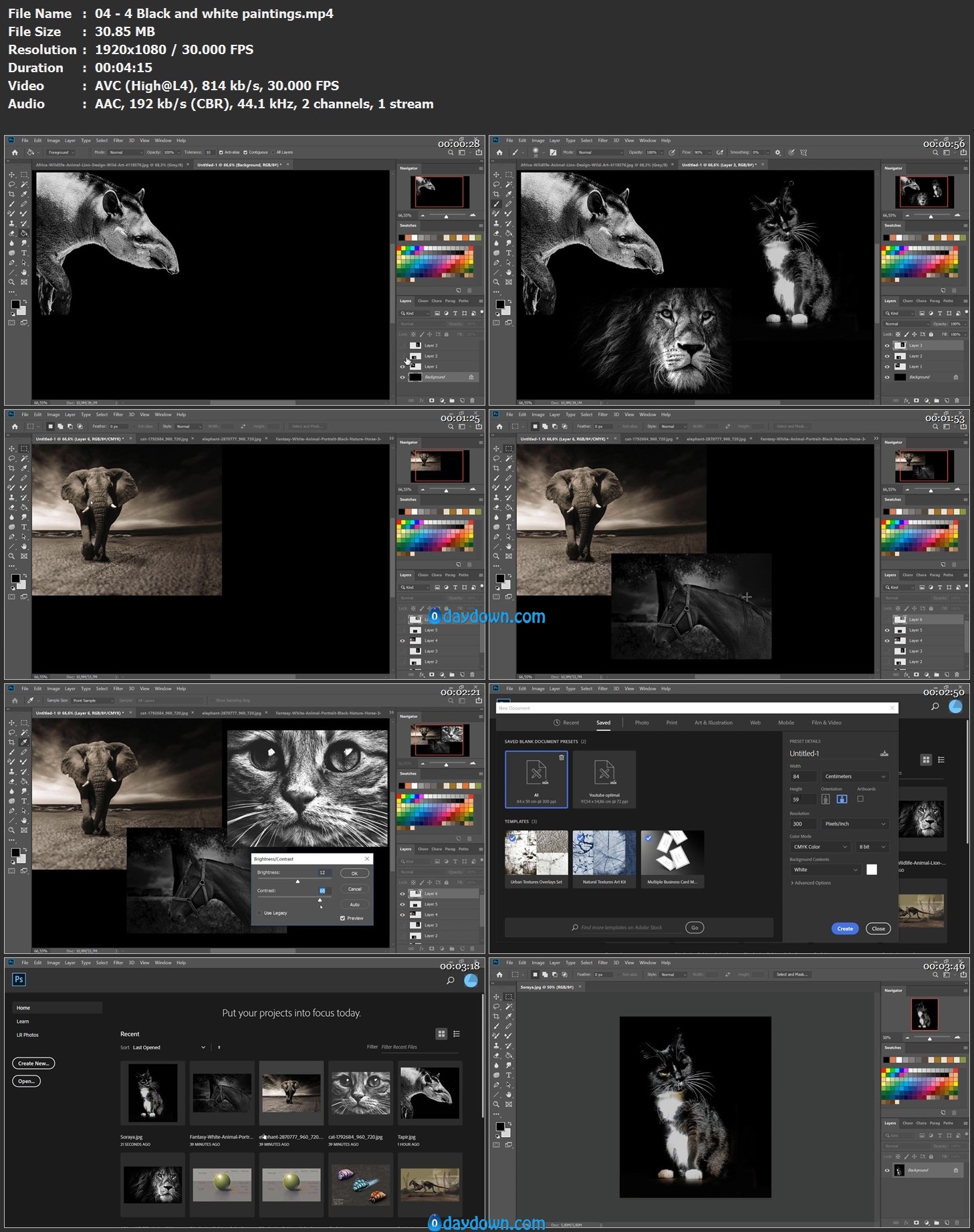974x1232 pixels.
Task: Click Home icon in 00:00:28 options bar
Action: pyautogui.click(x=15, y=152)
